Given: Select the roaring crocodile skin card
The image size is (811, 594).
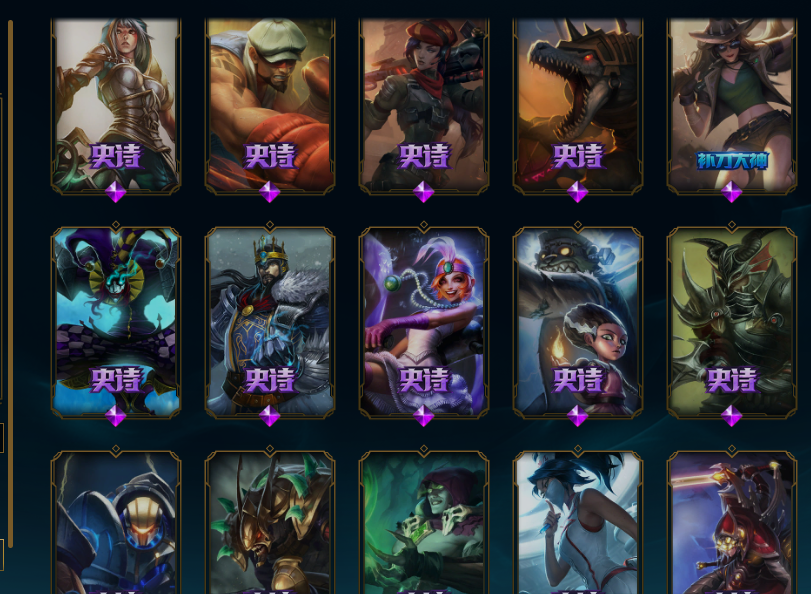Looking at the screenshot, I should tap(578, 105).
